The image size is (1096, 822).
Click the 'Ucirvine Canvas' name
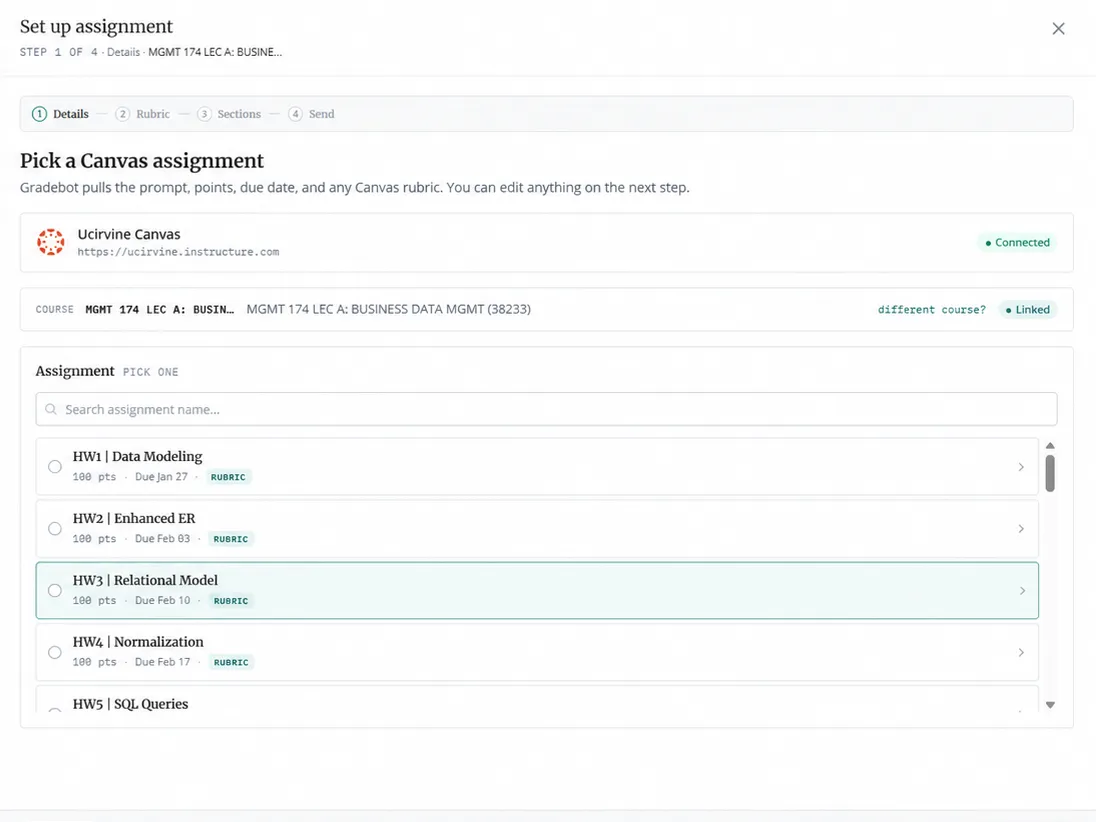129,234
